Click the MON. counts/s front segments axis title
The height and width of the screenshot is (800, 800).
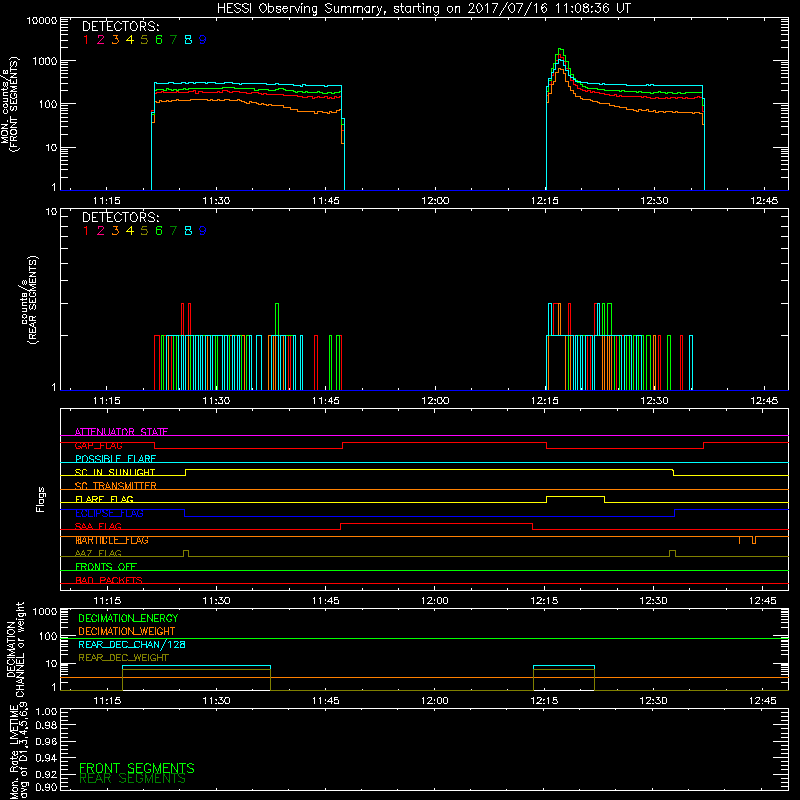[10, 104]
